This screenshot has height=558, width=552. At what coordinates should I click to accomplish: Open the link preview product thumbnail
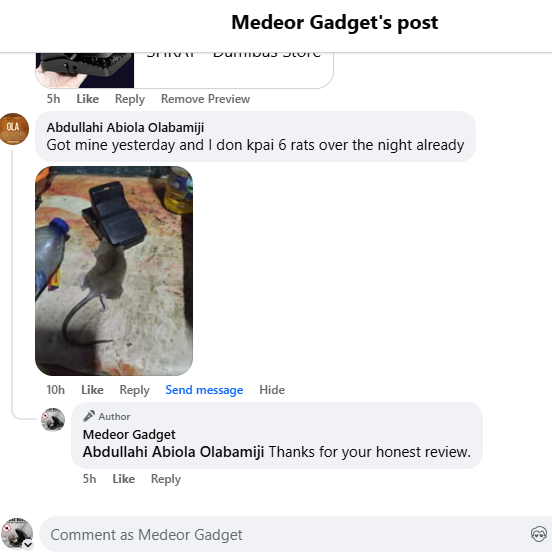(85, 70)
